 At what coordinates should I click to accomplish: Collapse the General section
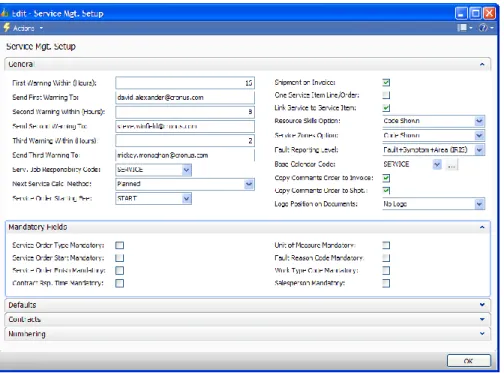pos(482,64)
